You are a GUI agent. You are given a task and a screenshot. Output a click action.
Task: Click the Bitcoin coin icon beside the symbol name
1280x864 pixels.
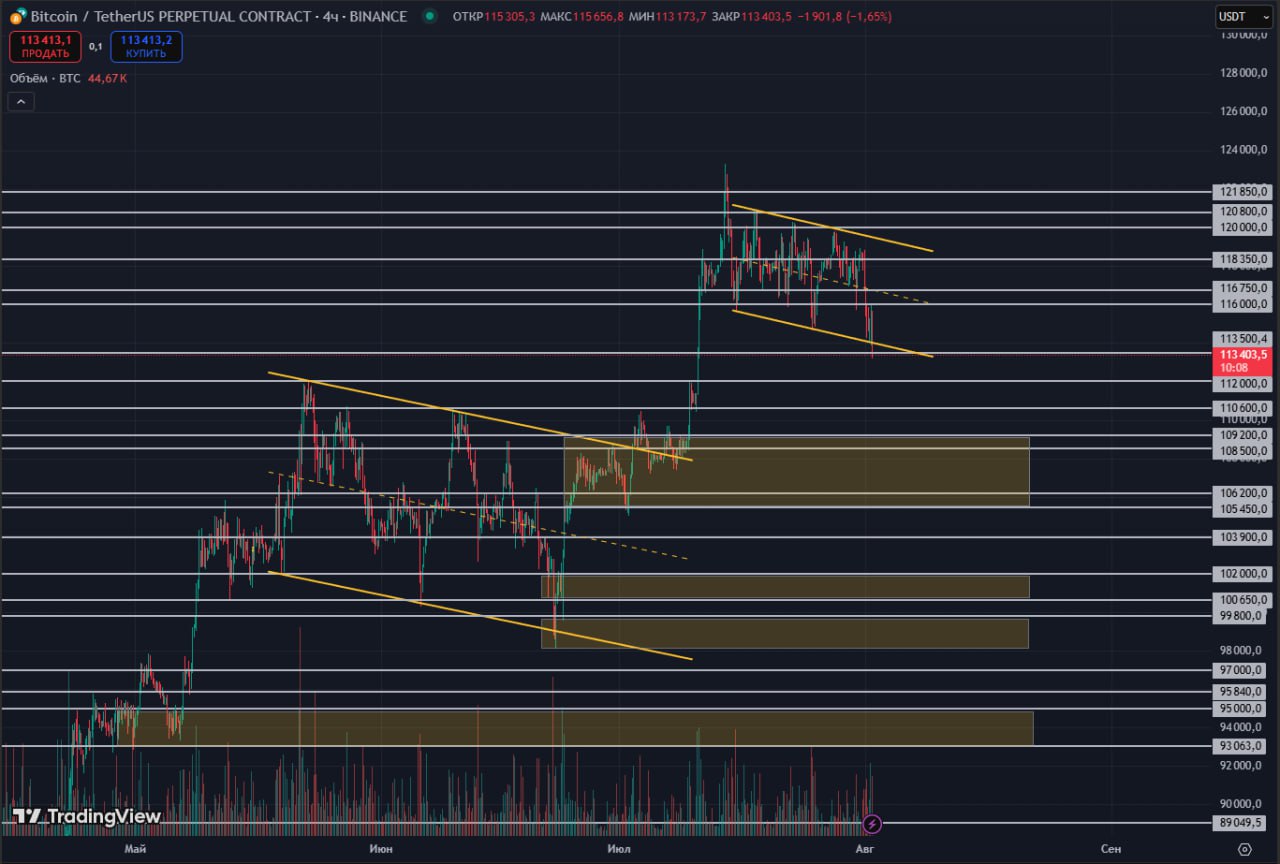18,17
